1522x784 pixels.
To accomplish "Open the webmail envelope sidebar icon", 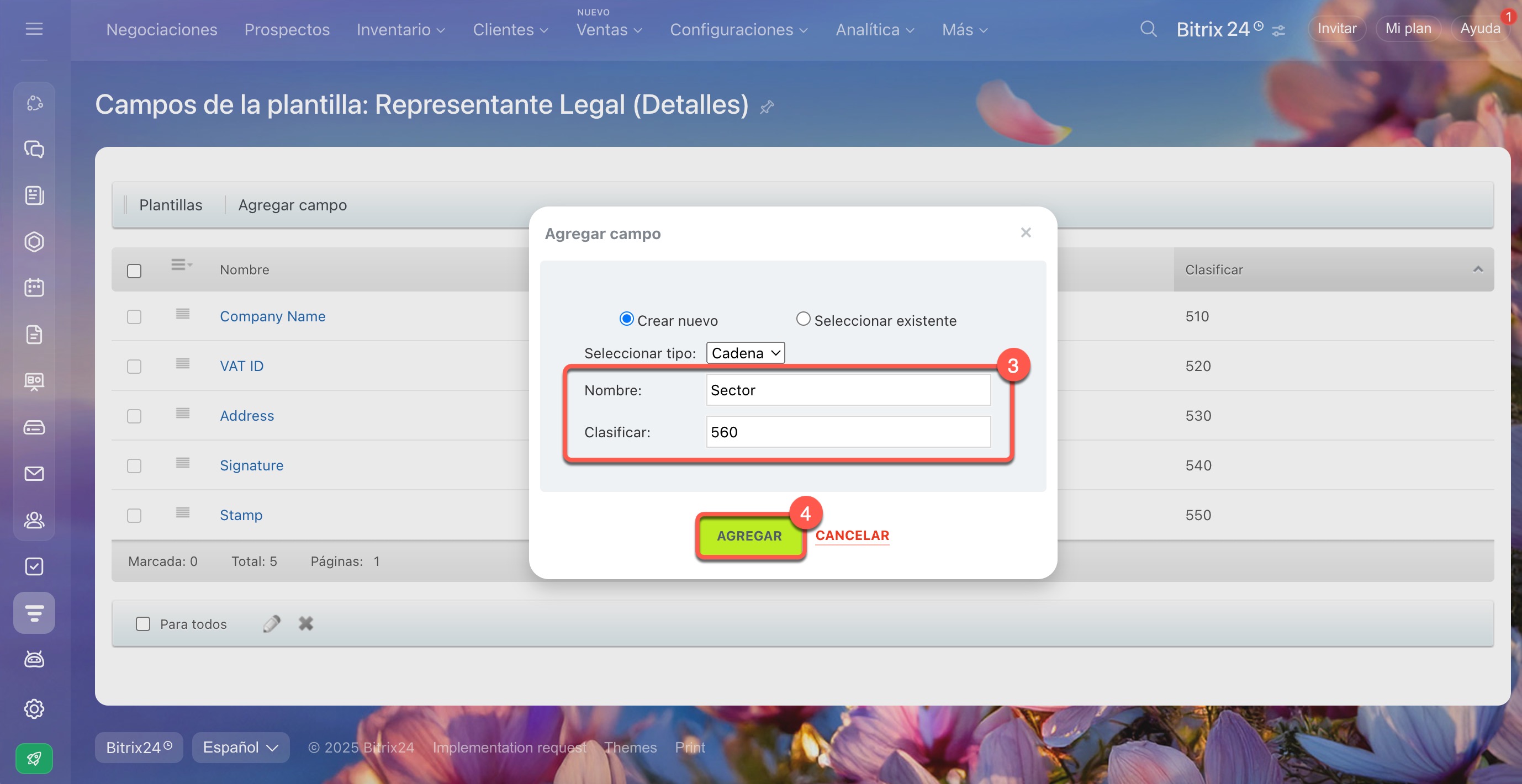I will 34,473.
